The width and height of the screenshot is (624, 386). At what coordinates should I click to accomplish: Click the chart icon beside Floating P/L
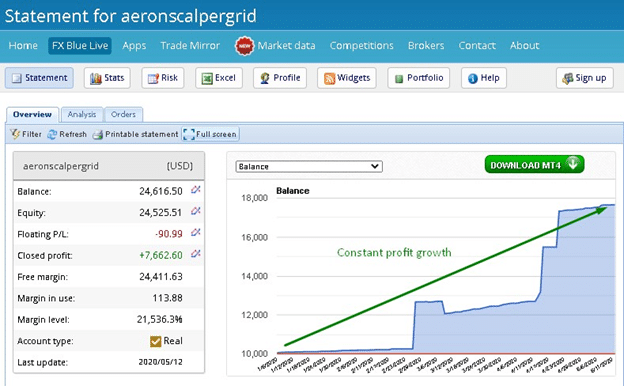pyautogui.click(x=195, y=232)
